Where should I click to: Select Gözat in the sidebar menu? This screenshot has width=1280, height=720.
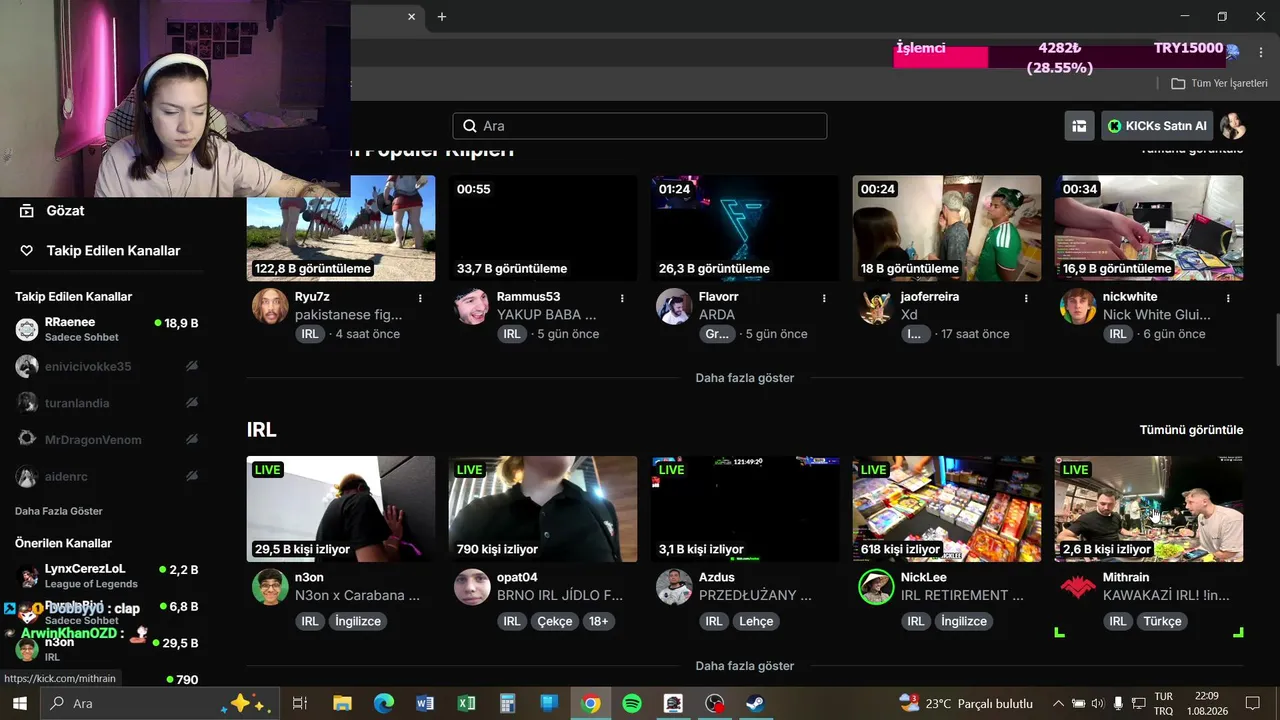click(65, 211)
